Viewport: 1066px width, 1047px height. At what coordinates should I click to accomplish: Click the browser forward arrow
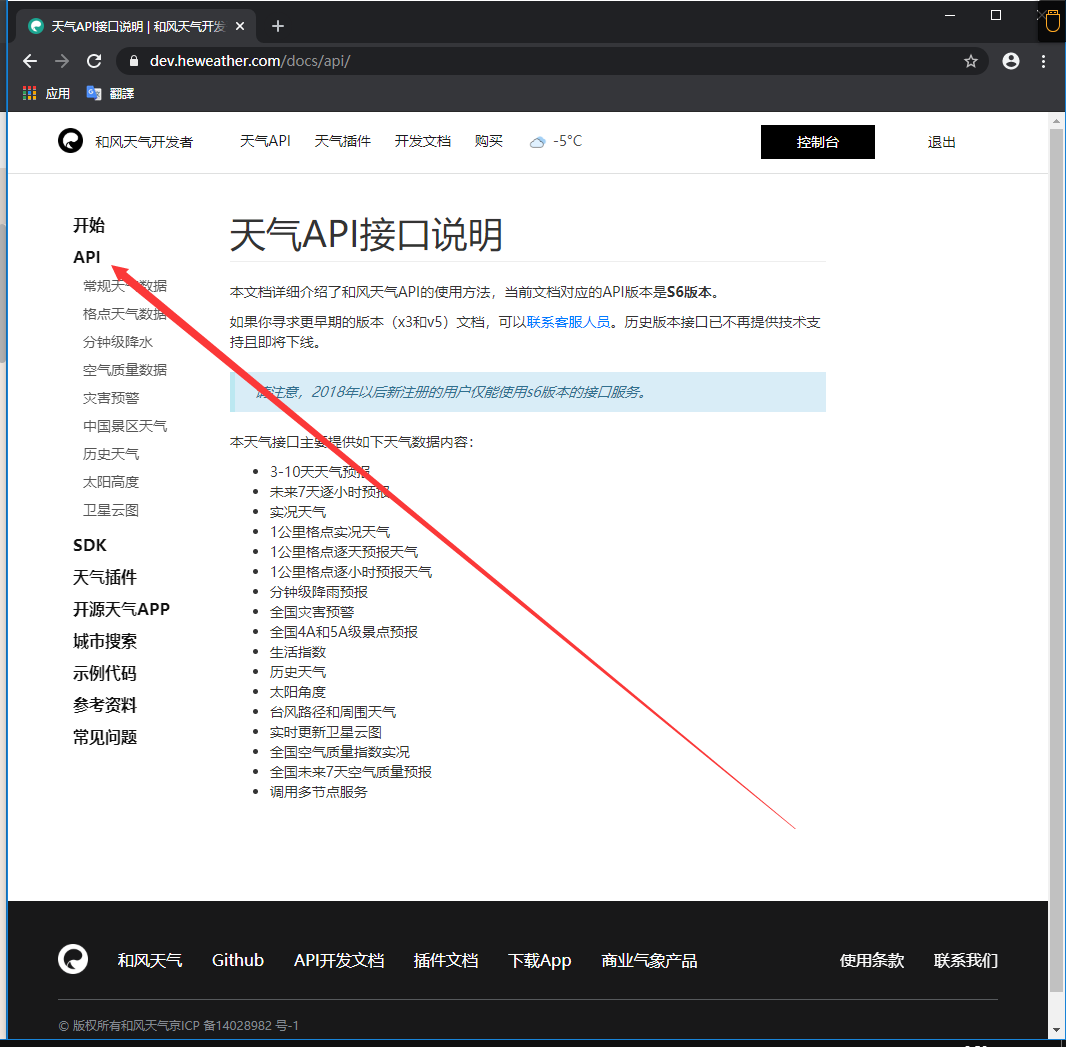(x=62, y=61)
